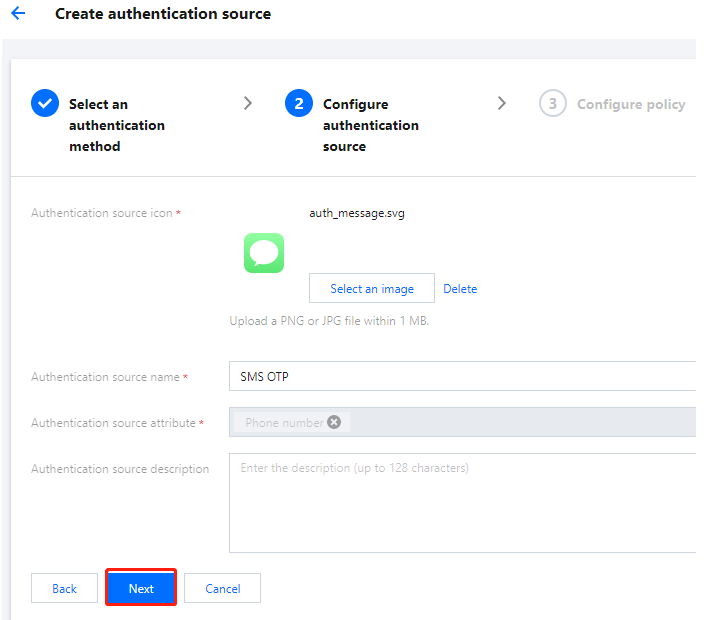Viewport: 718px width, 620px height.
Task: Click the Delete link for the icon
Action: pos(460,289)
